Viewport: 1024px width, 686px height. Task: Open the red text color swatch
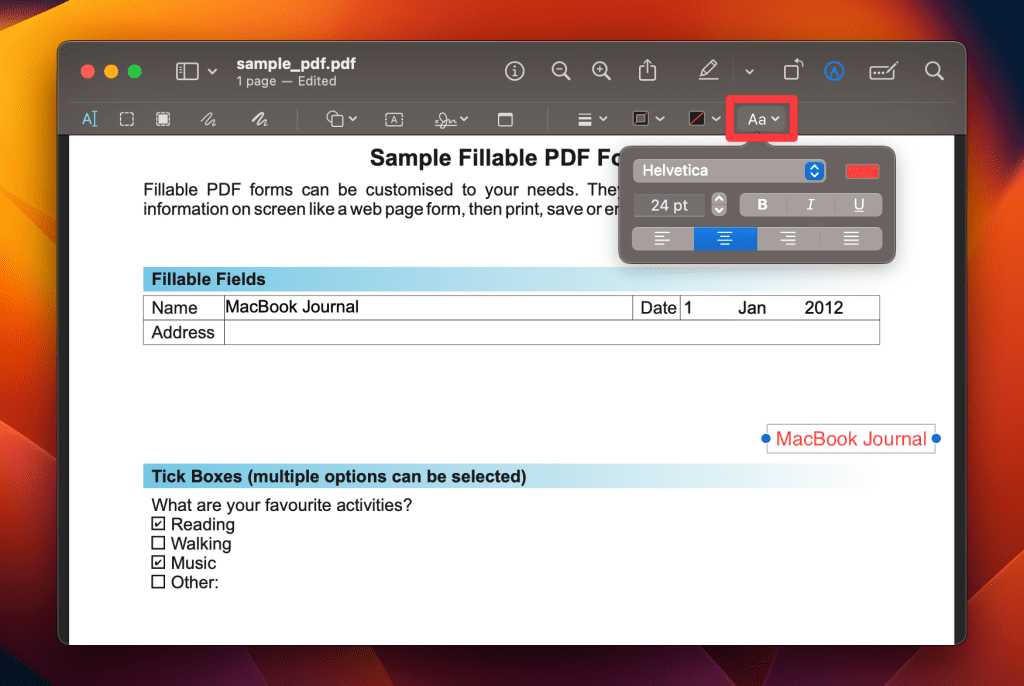tap(862, 171)
